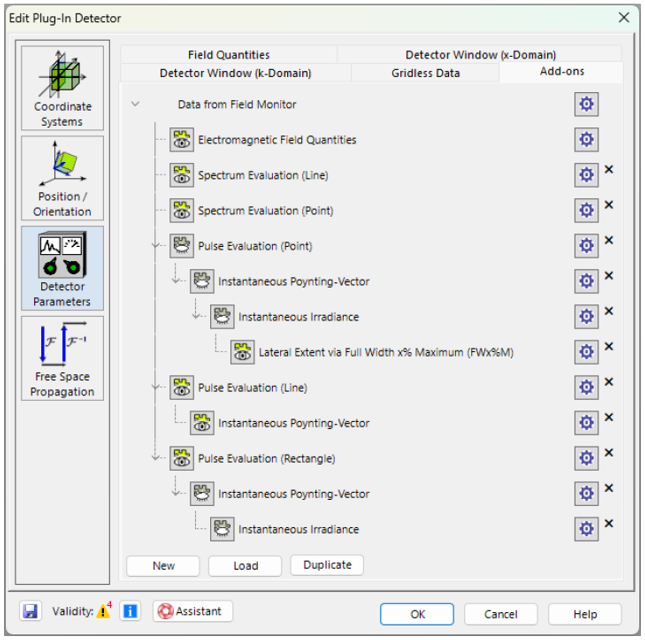Switch to the Field Quantities tab
The image size is (645, 640).
point(228,55)
